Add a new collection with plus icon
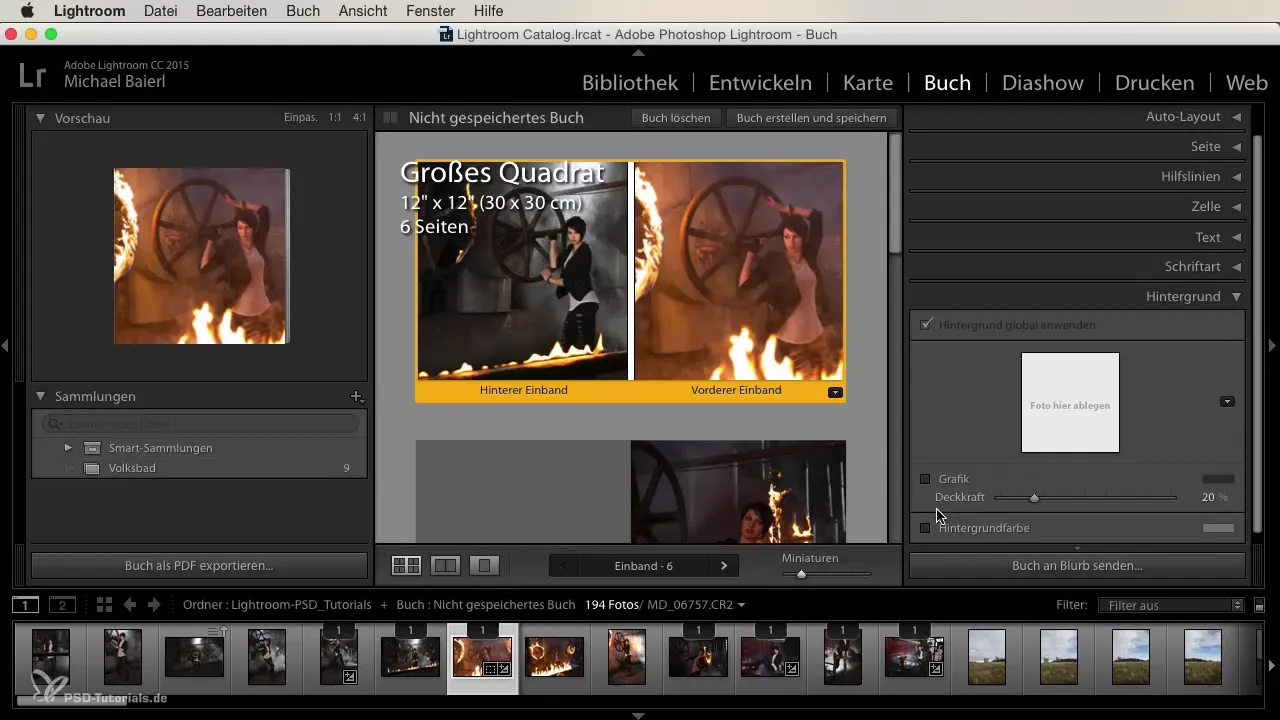Screen dimensions: 1280x720 click(356, 397)
